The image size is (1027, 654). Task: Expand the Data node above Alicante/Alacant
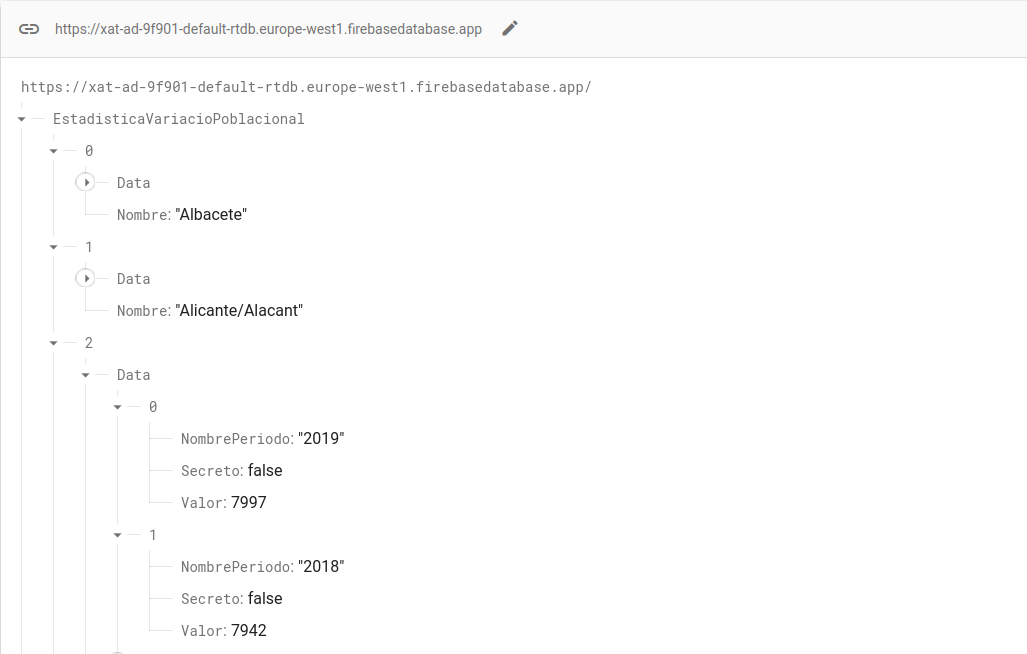pyautogui.click(x=86, y=279)
